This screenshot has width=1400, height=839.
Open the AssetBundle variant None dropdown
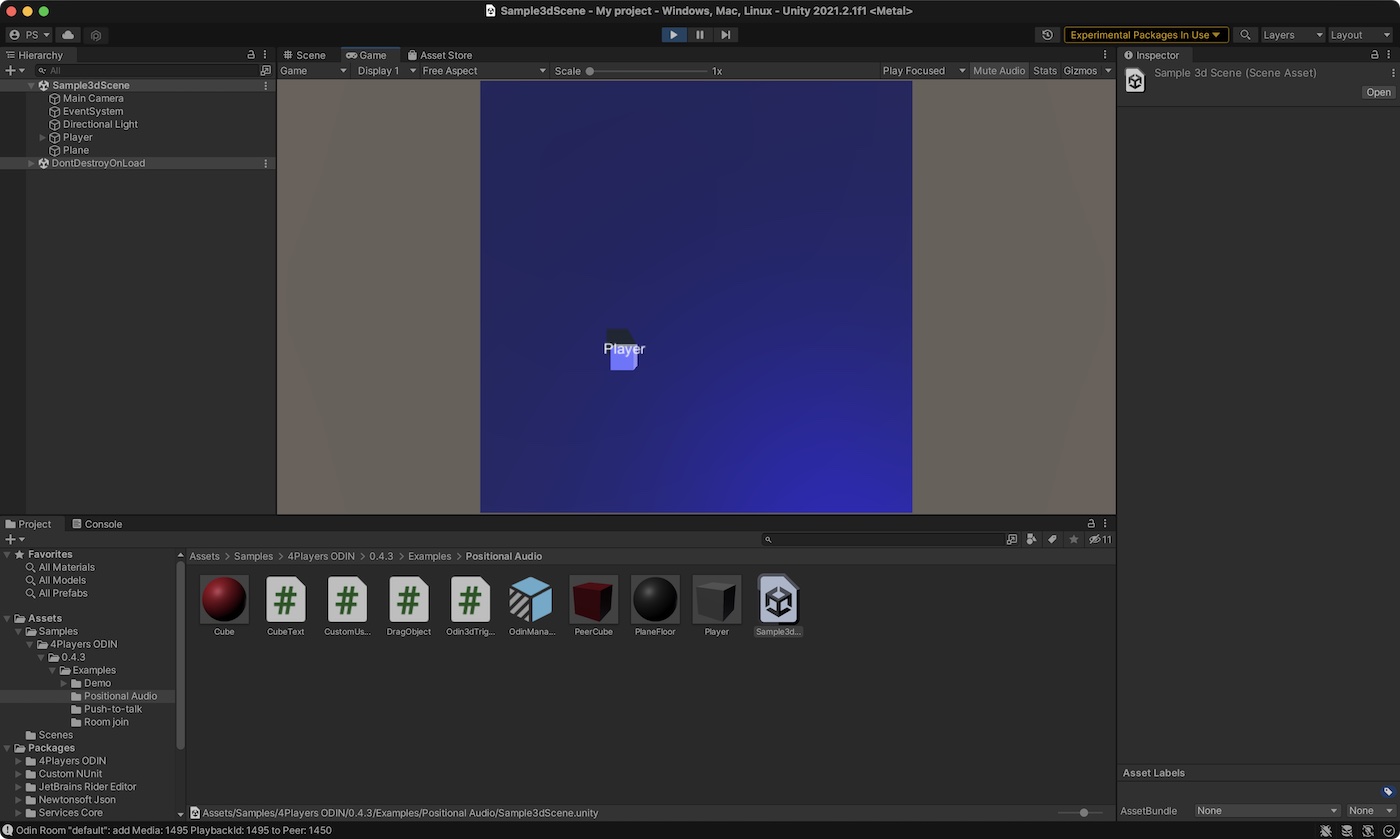[1370, 811]
